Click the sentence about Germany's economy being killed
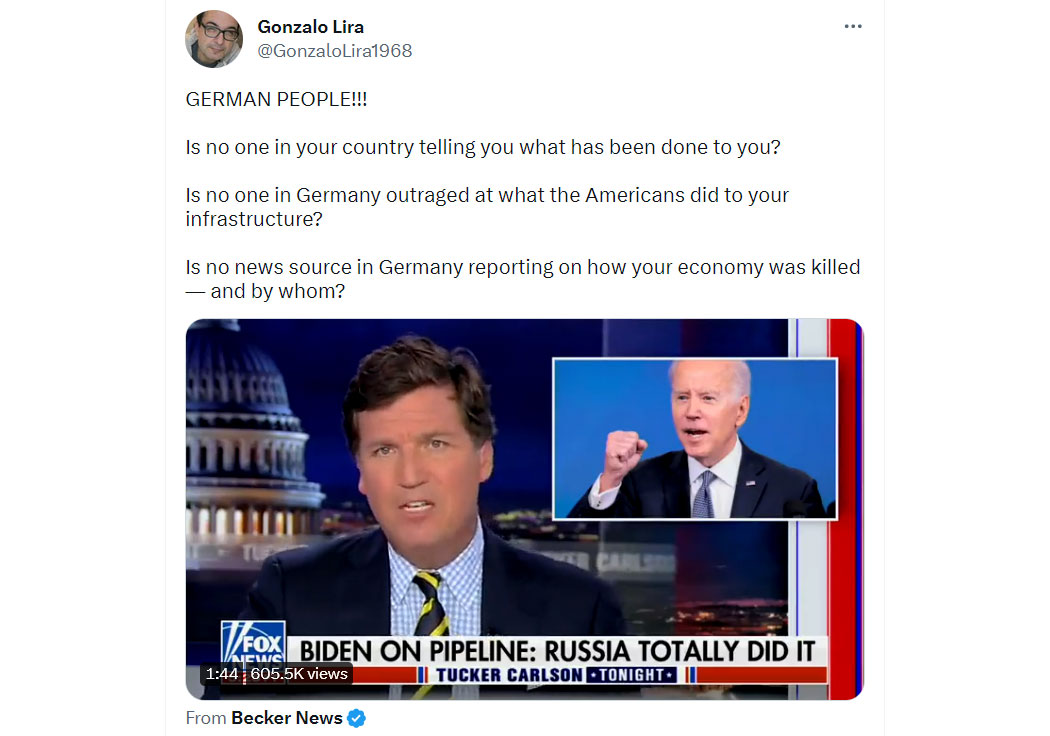Image resolution: width=1050 pixels, height=736 pixels. 523,279
